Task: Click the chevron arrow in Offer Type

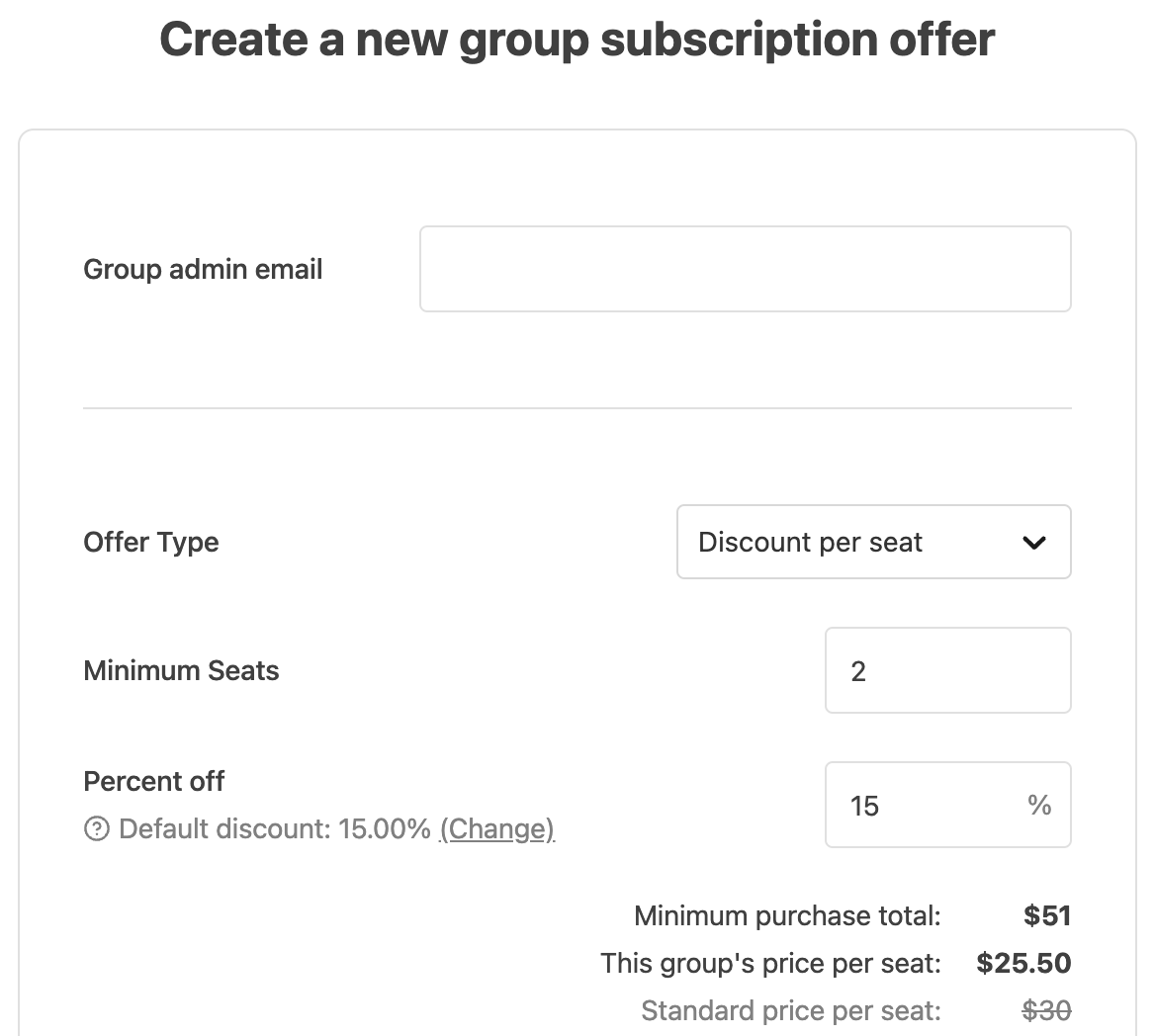Action: tap(1034, 543)
